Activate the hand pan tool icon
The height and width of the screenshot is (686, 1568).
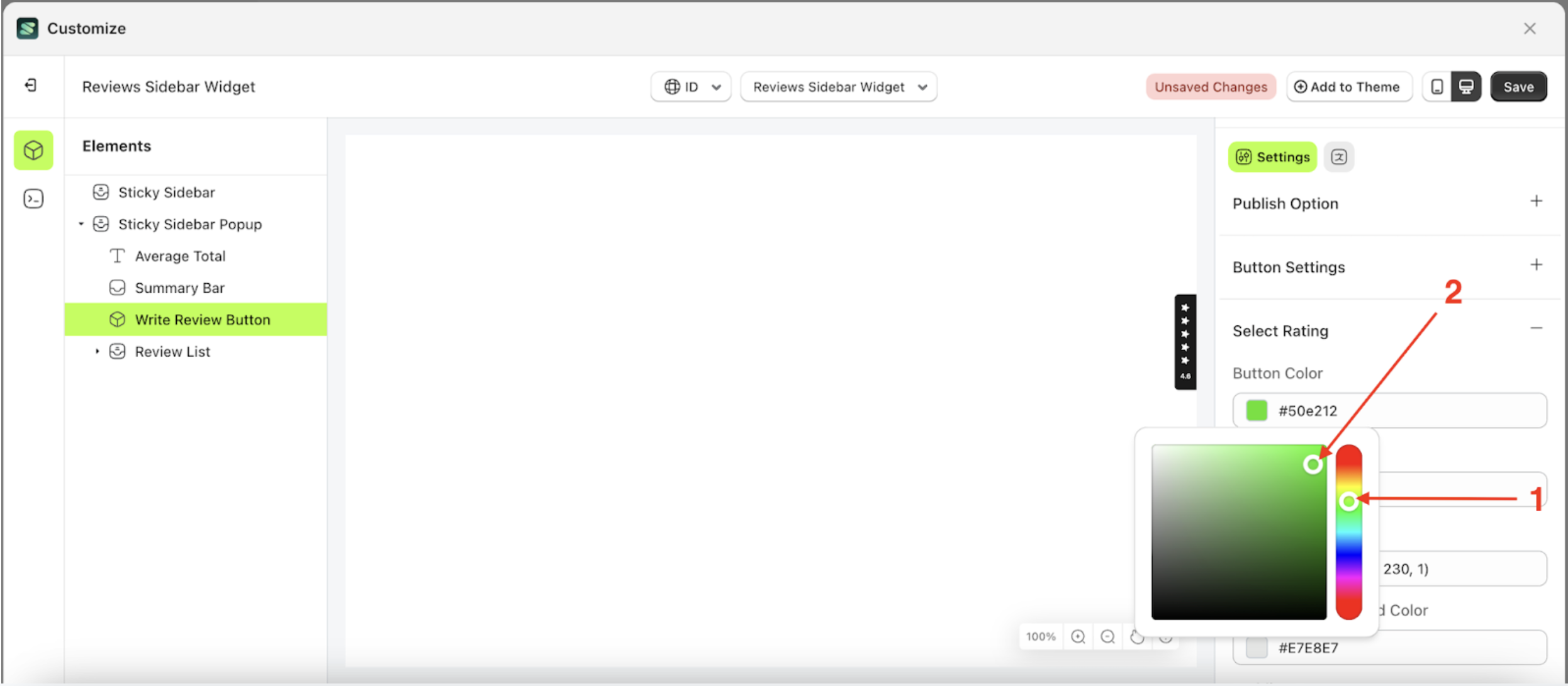(x=1137, y=637)
